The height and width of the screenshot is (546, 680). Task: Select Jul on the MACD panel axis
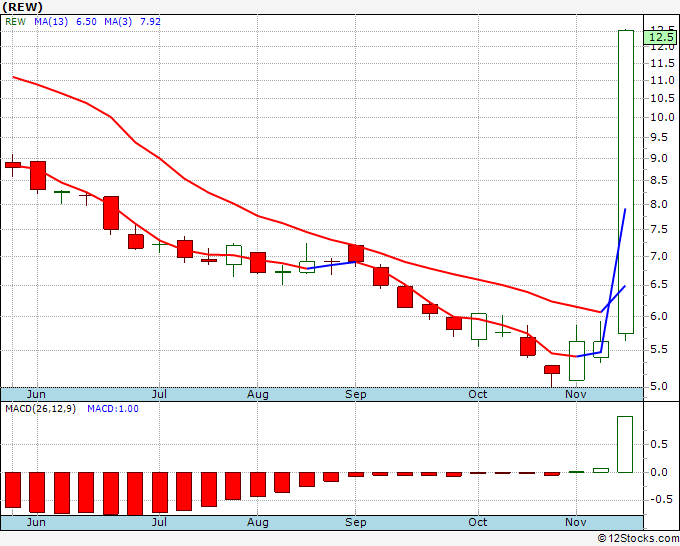click(160, 522)
